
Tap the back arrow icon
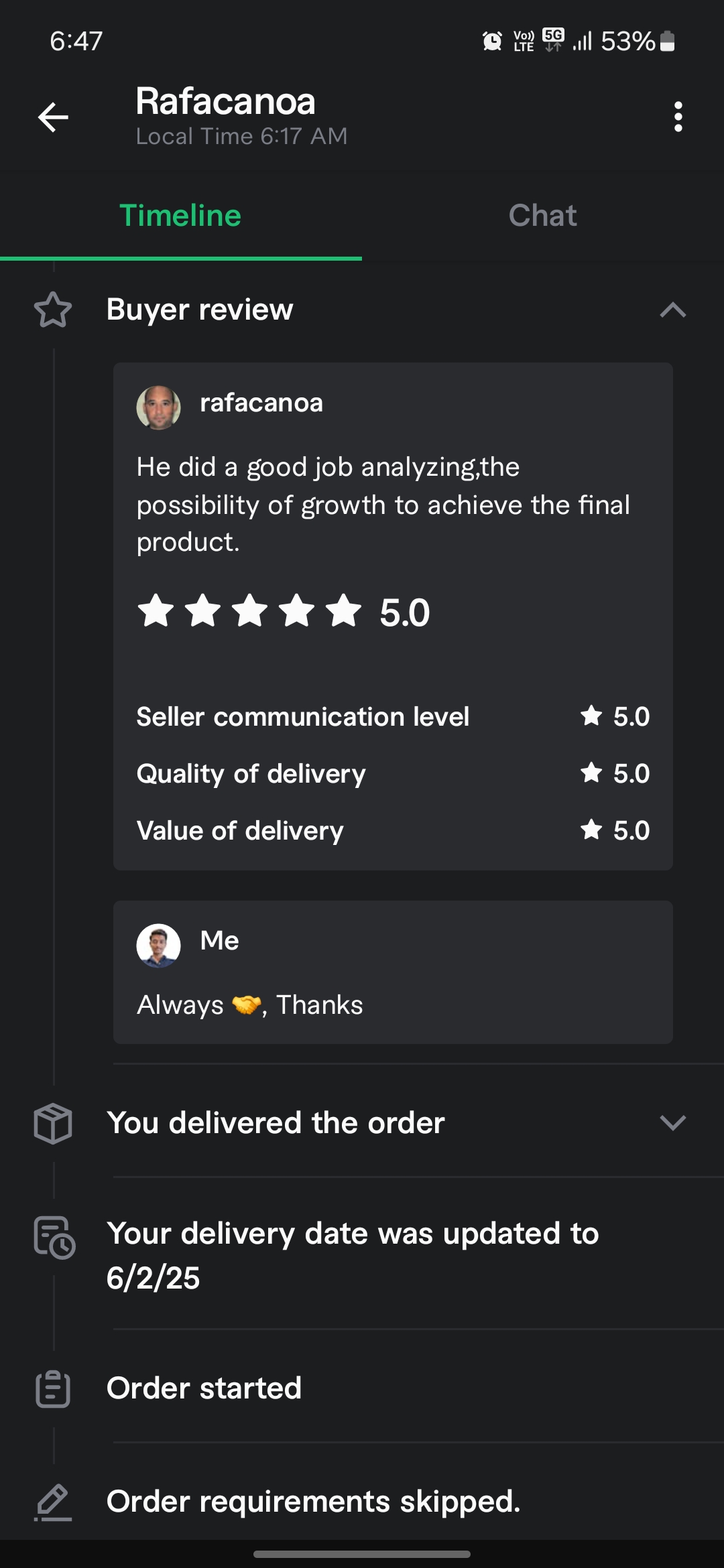coord(53,117)
